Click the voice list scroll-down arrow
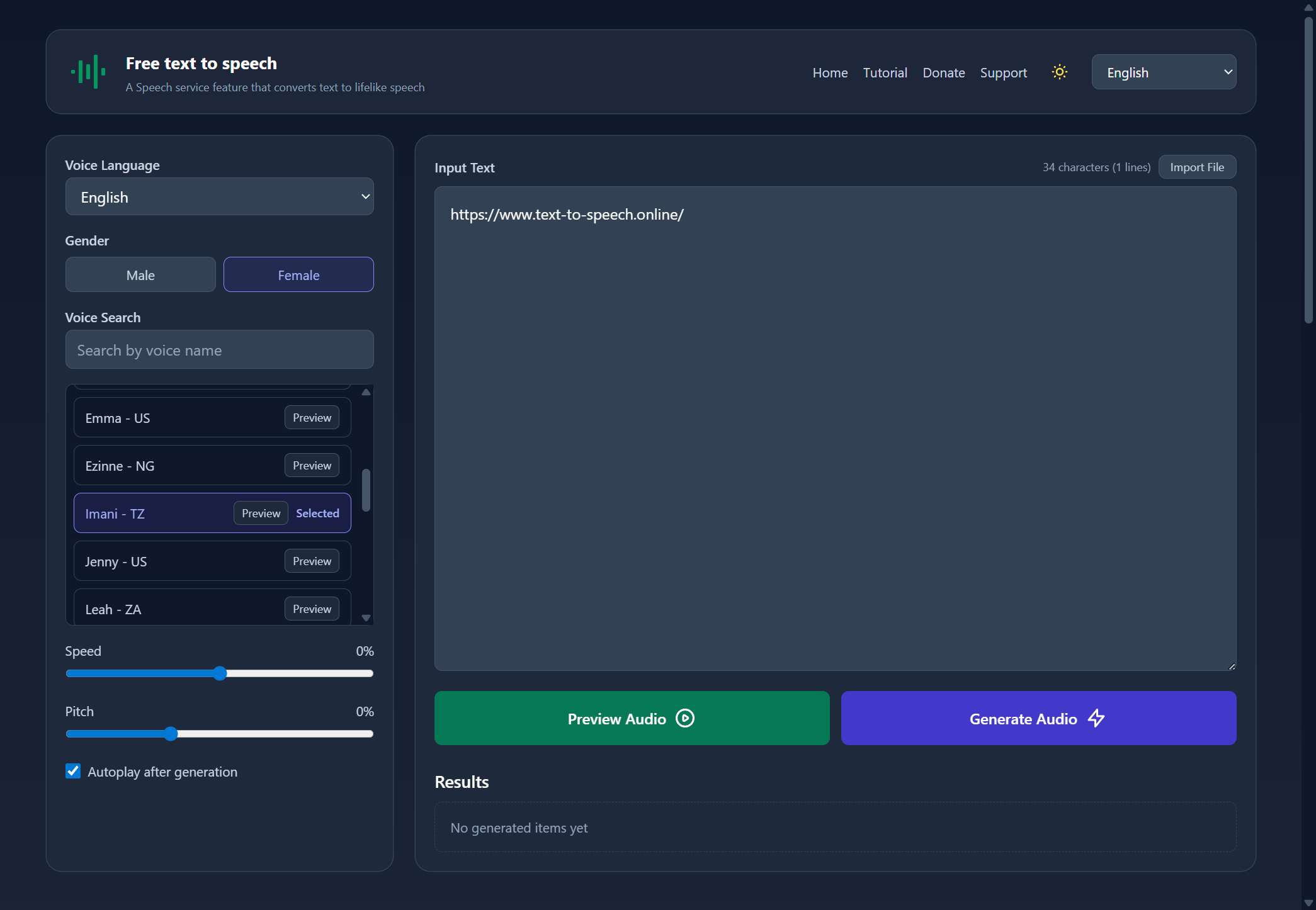 point(366,618)
